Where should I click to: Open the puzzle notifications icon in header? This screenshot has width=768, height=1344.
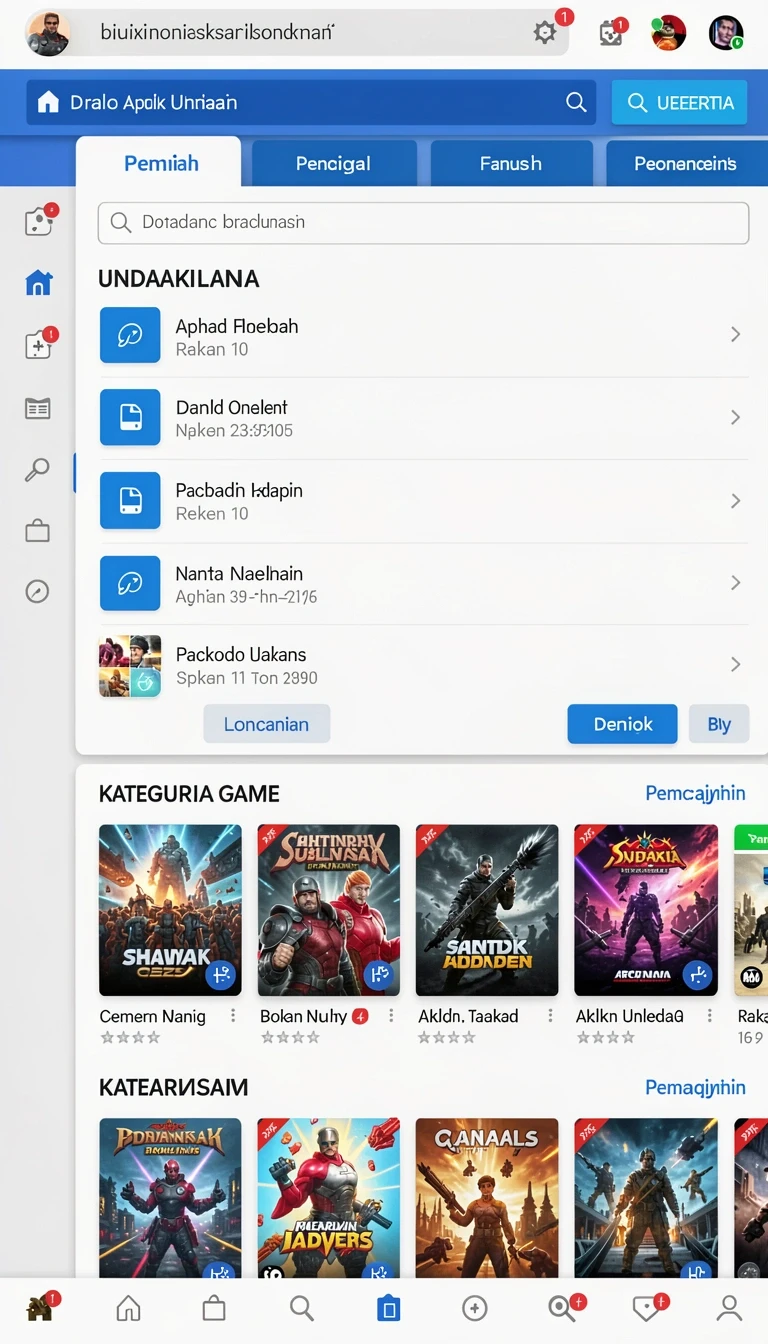(x=610, y=33)
